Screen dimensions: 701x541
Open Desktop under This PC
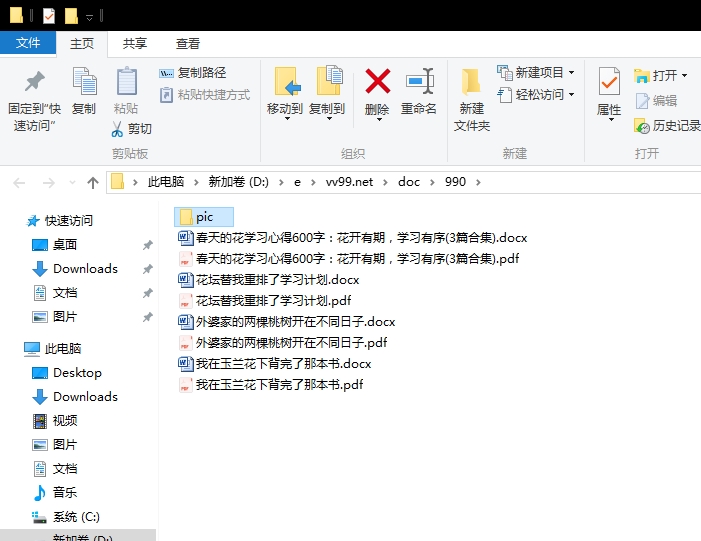pyautogui.click(x=67, y=373)
